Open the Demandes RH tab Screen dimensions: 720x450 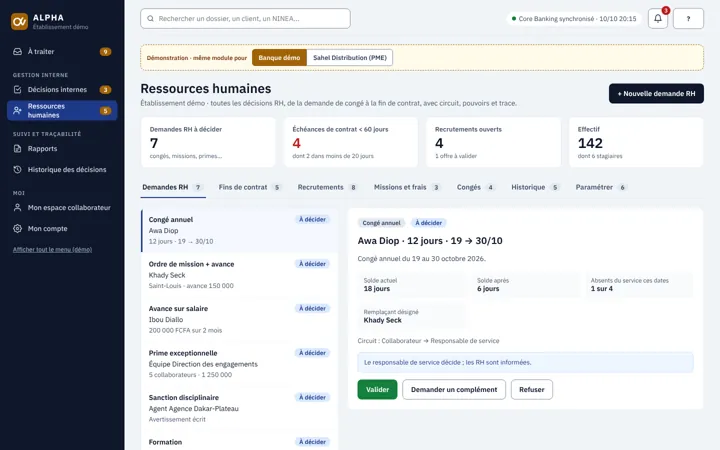(x=173, y=187)
